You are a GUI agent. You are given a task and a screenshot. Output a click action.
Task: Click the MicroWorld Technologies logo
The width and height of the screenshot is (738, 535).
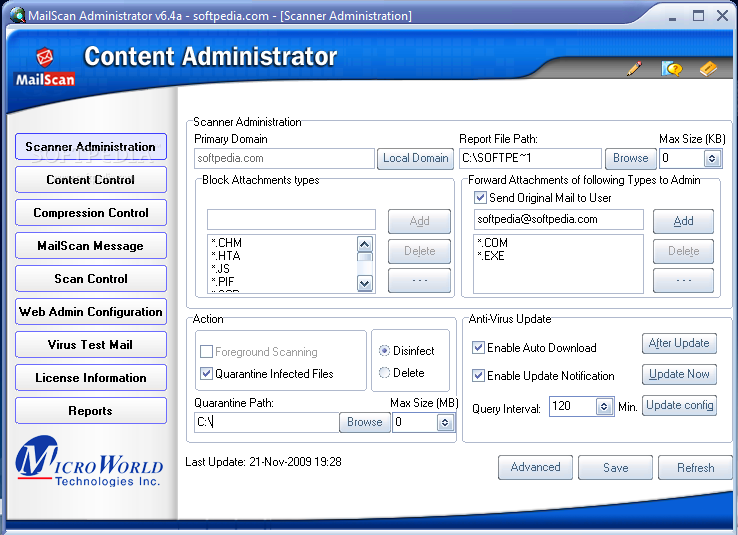pyautogui.click(x=89, y=461)
